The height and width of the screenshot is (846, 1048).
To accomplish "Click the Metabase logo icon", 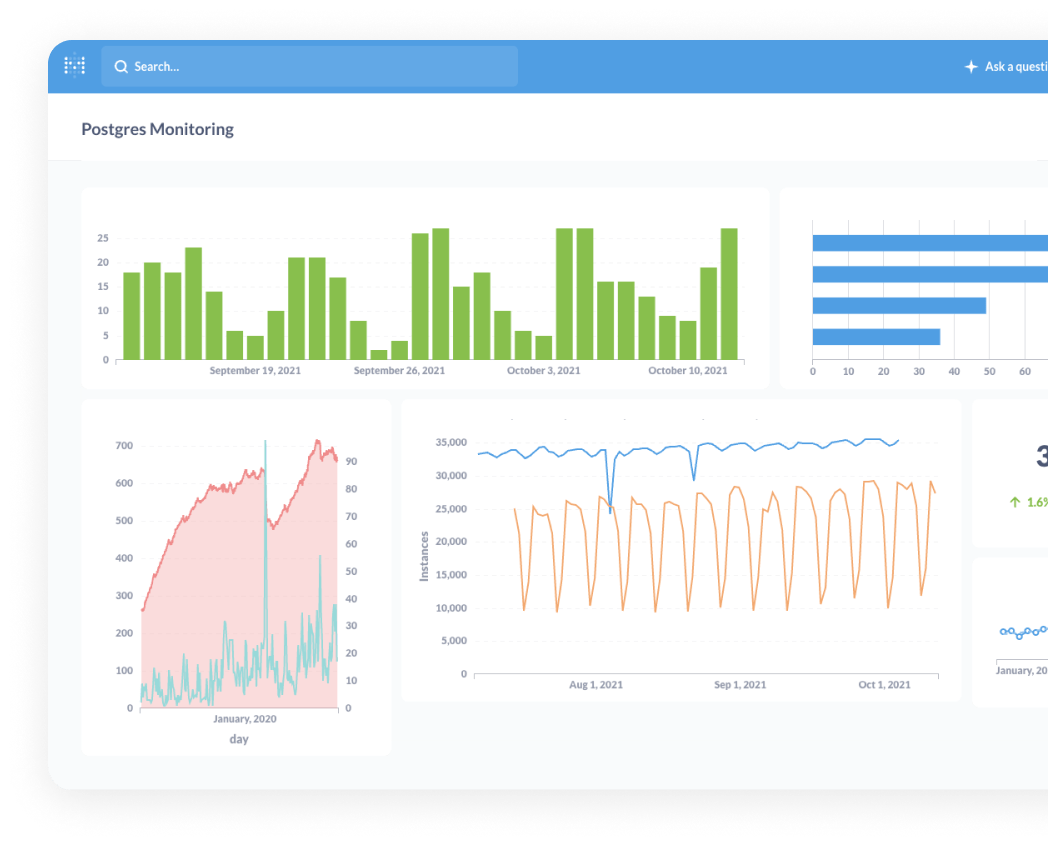I will point(74,65).
